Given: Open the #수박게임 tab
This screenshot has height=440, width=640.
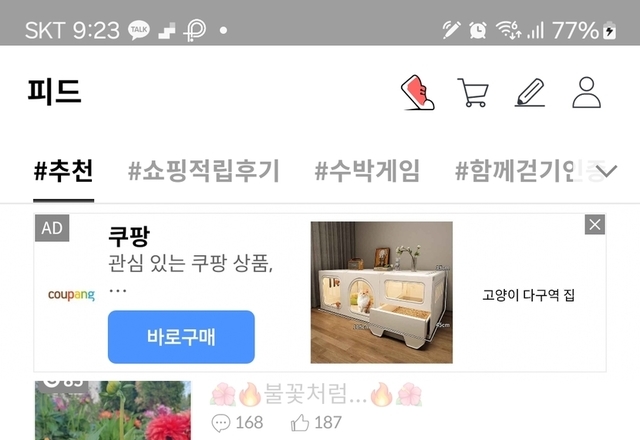Looking at the screenshot, I should point(367,171).
